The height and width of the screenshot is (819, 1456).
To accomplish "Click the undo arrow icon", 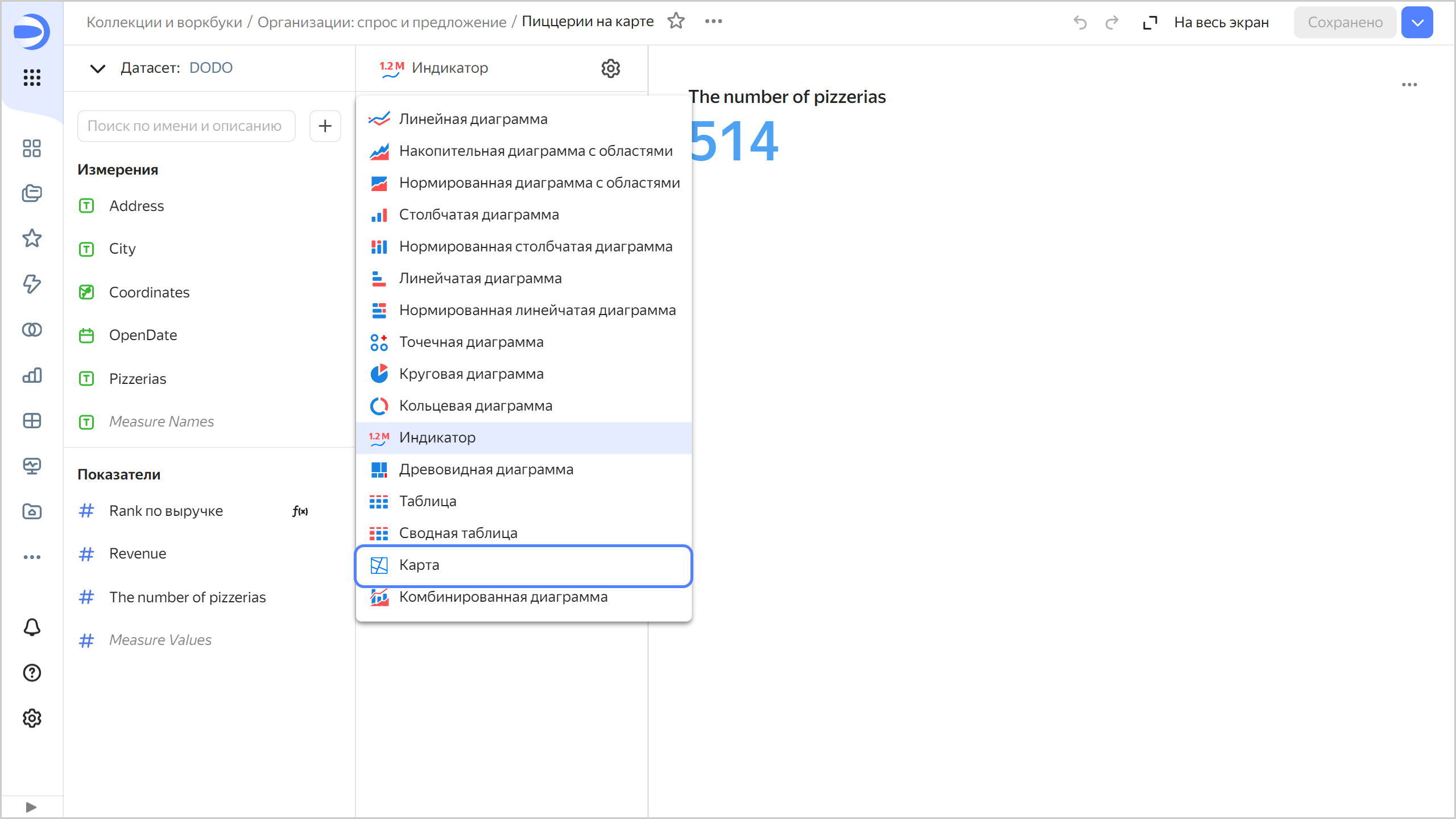I will click(x=1079, y=22).
